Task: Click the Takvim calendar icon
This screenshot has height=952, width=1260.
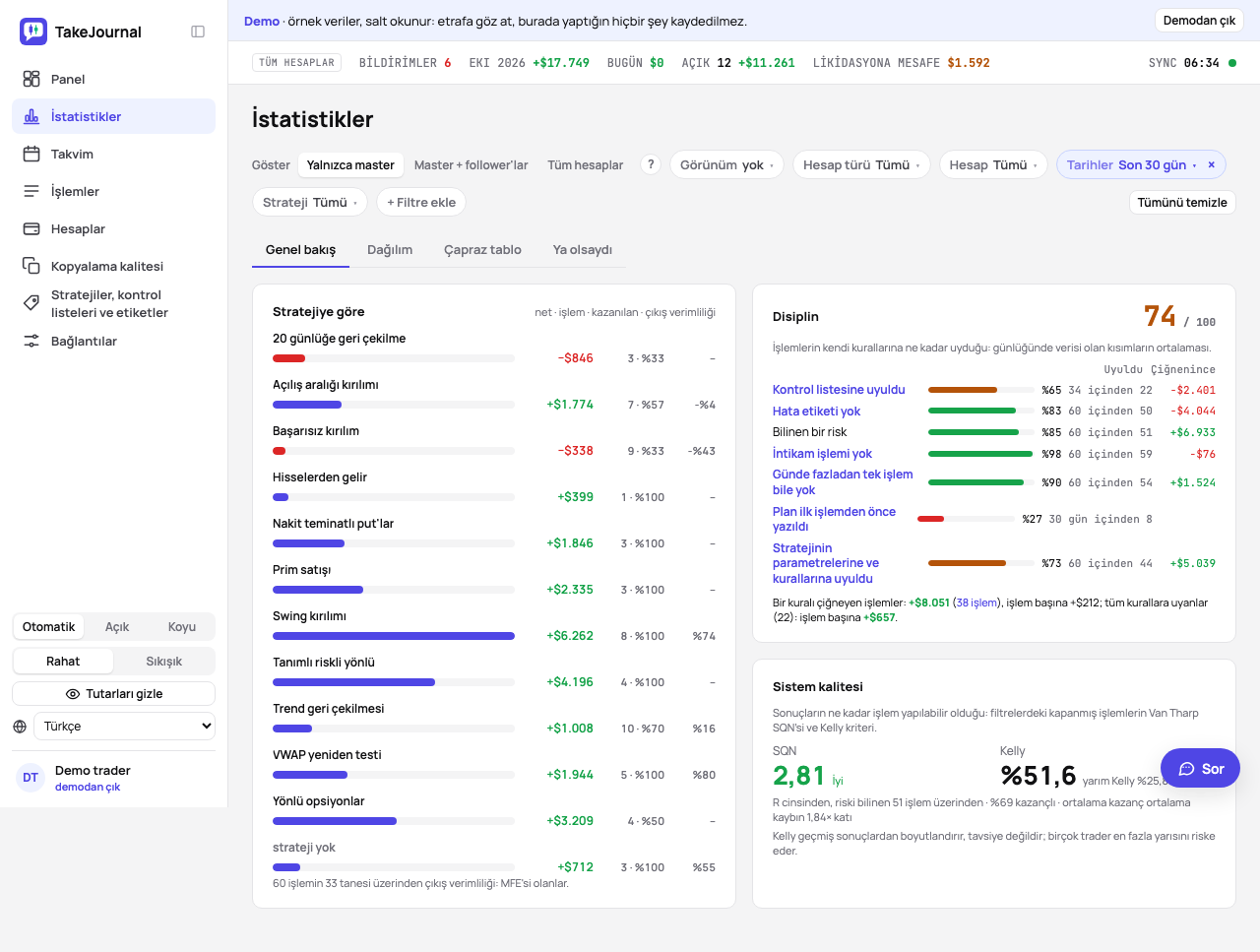Action: [x=31, y=154]
